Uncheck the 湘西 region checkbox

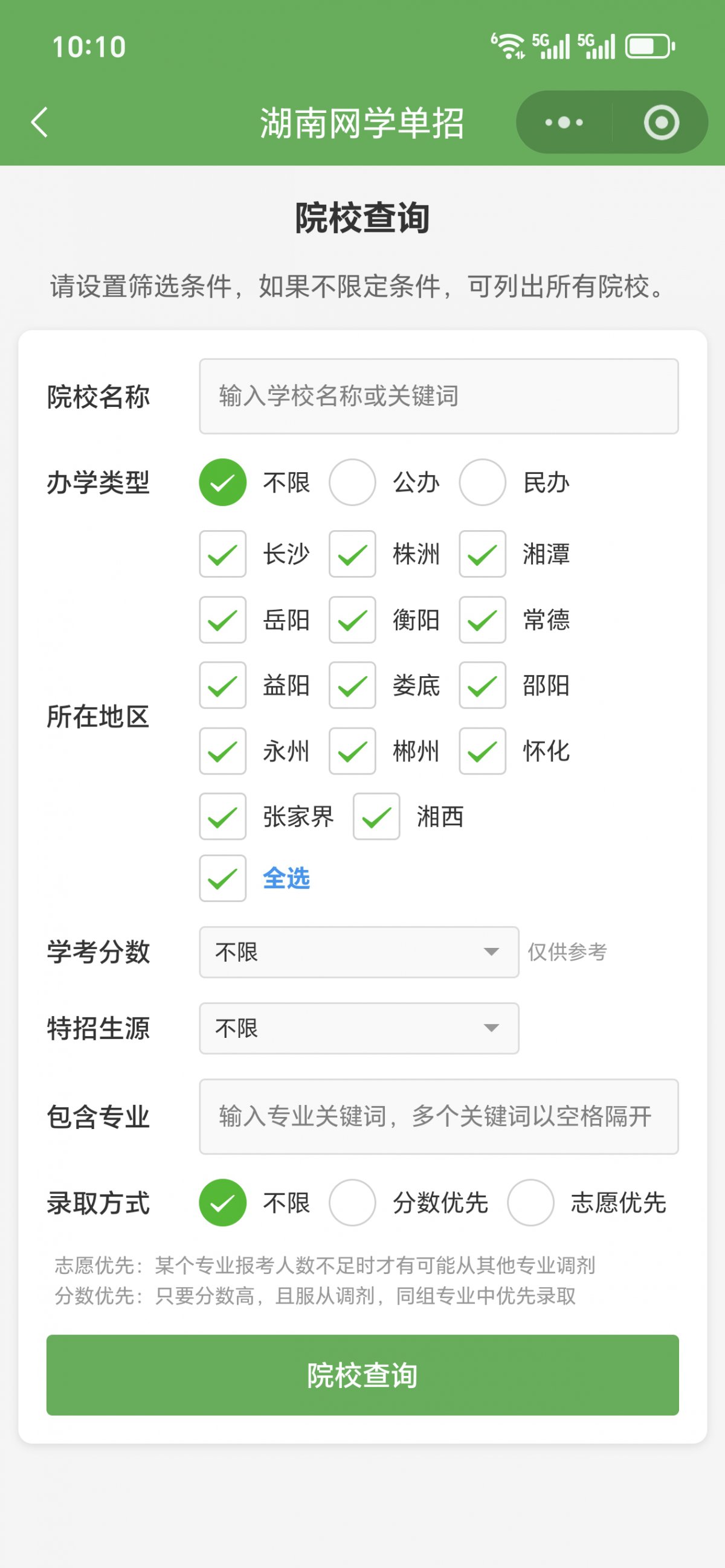pos(376,816)
